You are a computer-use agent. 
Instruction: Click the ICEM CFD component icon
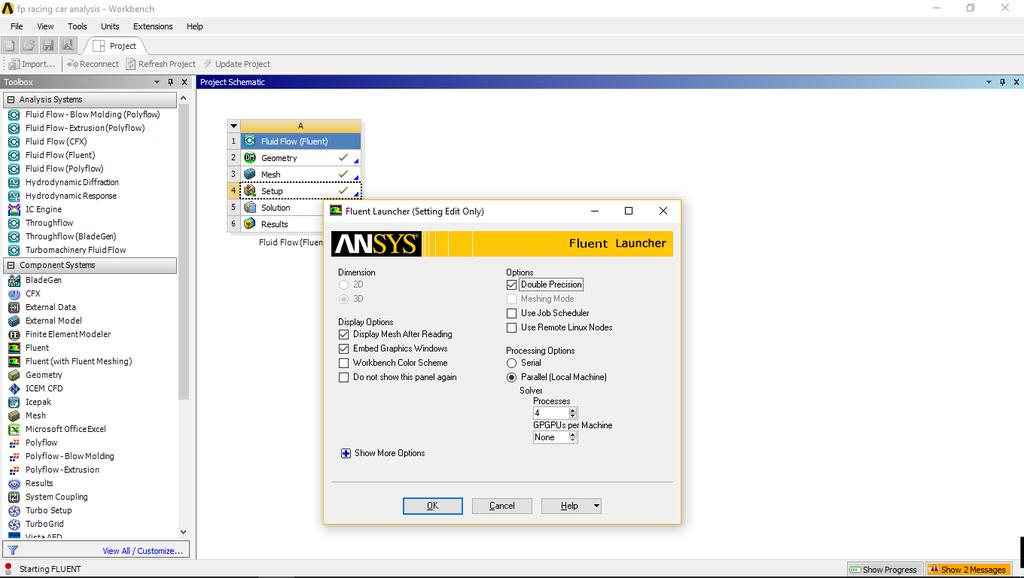point(14,389)
